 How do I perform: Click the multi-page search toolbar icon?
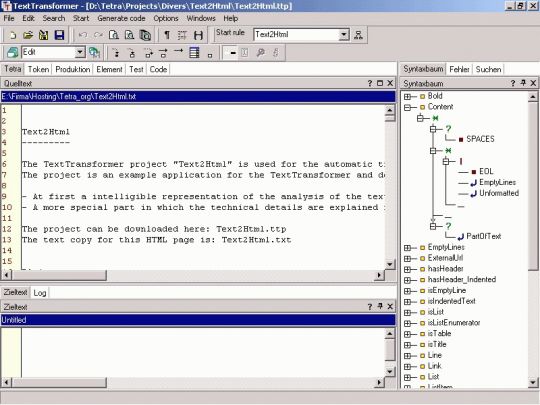pyautogui.click(x=145, y=35)
